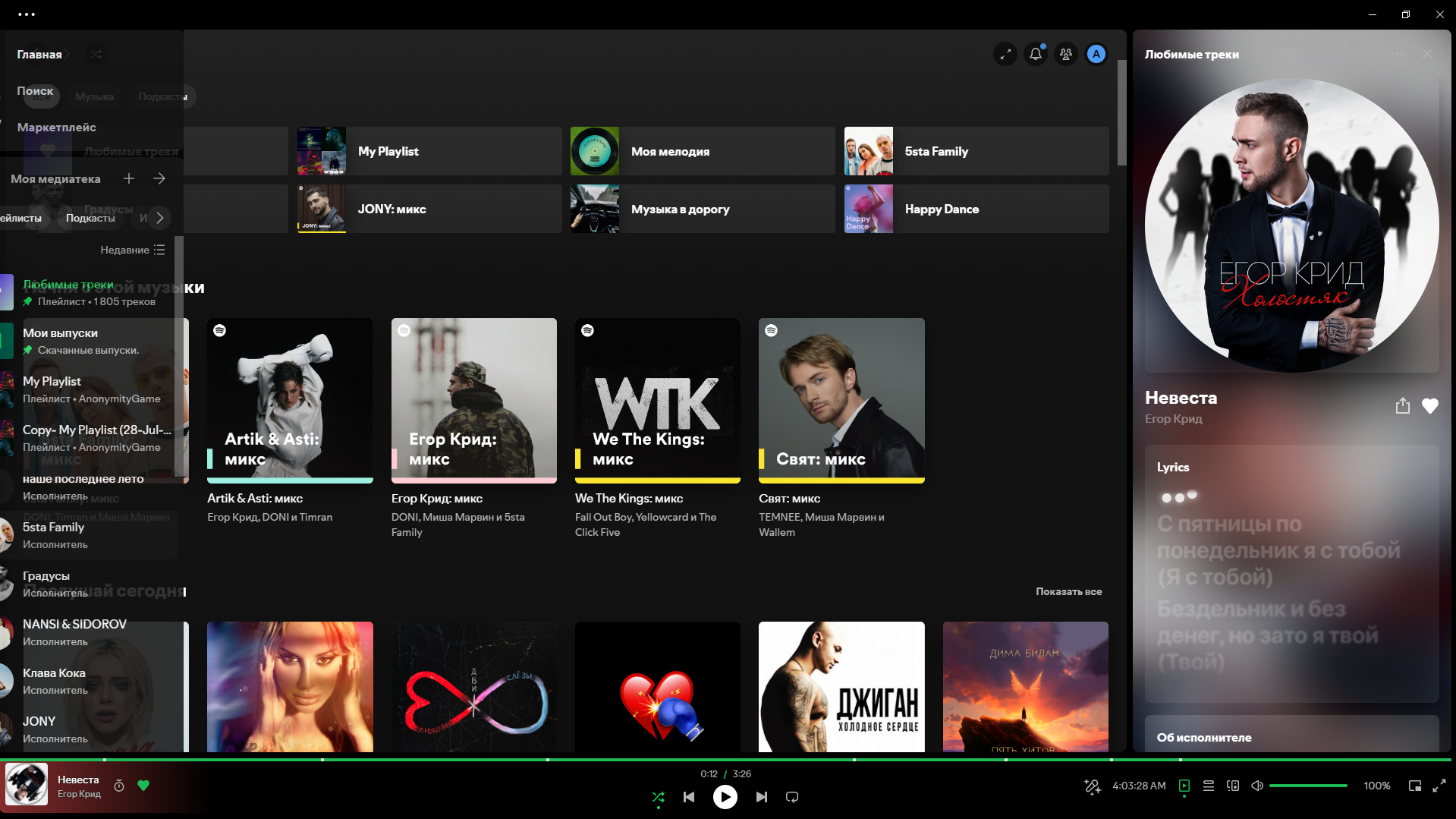1456x819 pixels.
Task: Open the My Playlist shortcut card
Action: pos(429,151)
